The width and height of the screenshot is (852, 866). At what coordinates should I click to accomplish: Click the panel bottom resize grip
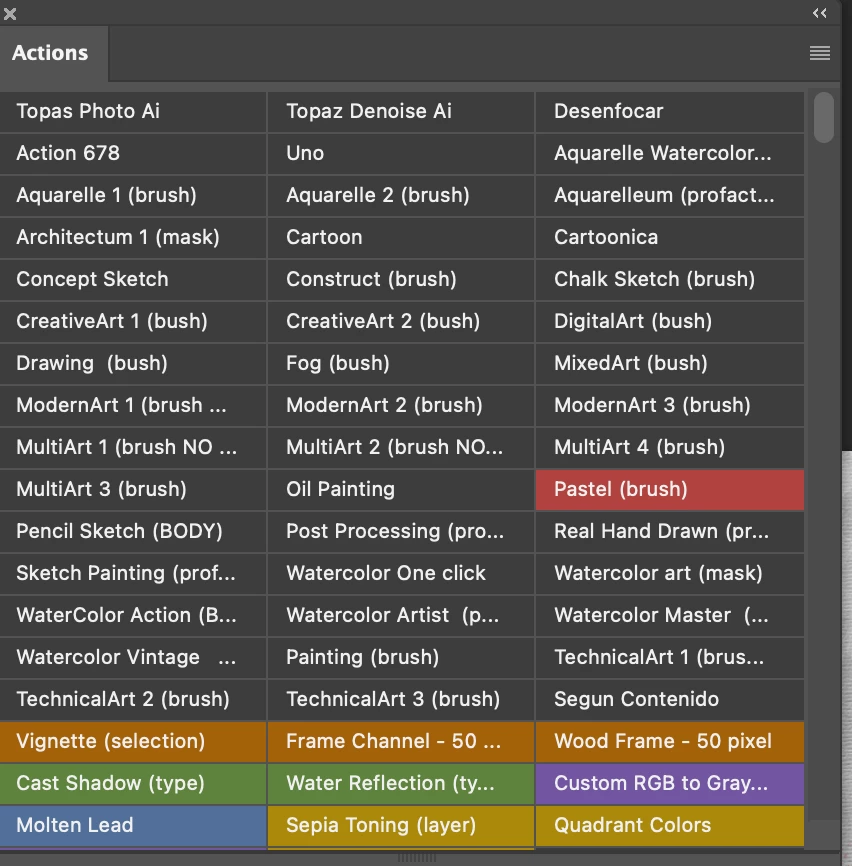pyautogui.click(x=417, y=858)
